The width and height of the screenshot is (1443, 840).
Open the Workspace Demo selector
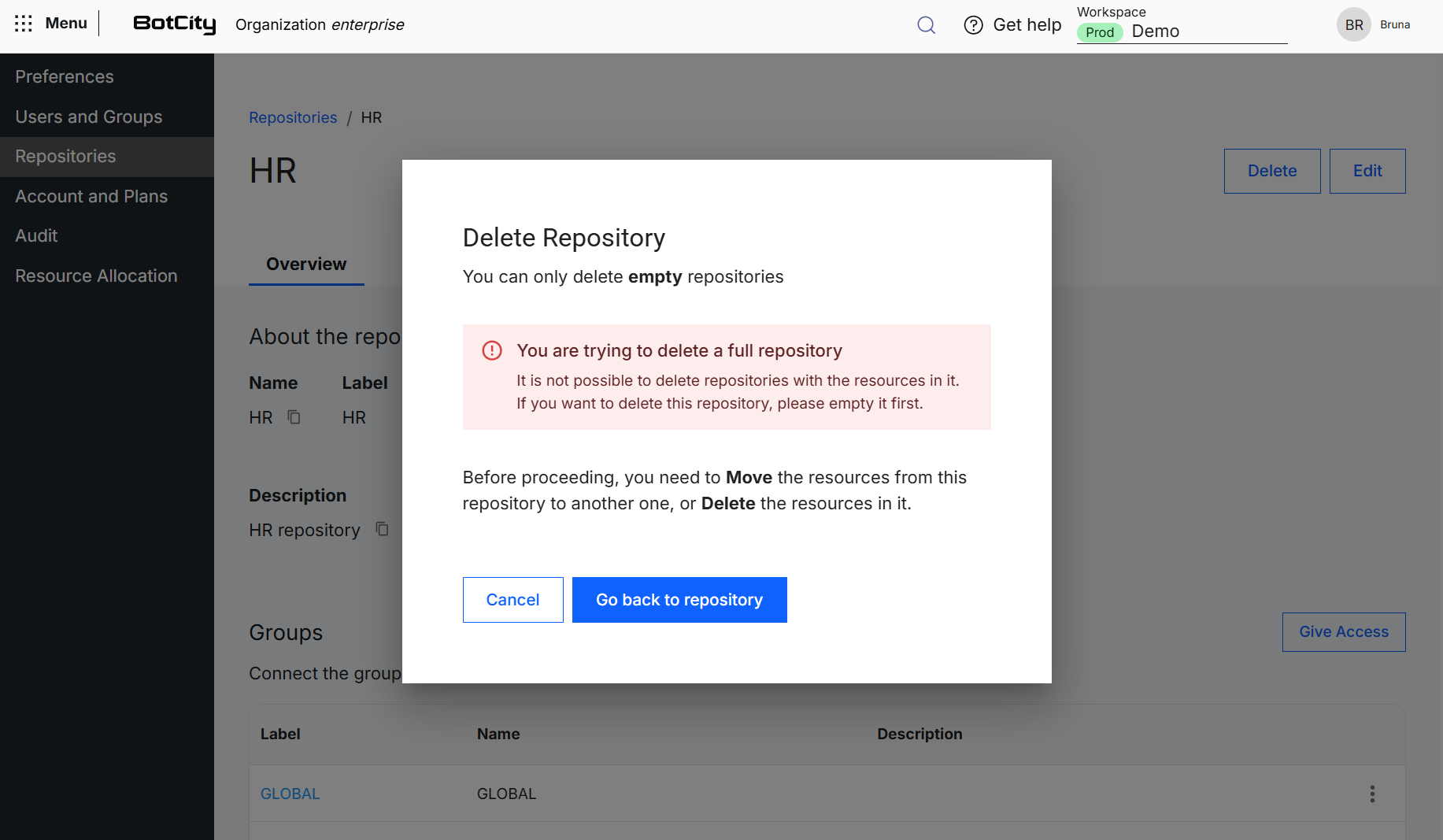click(x=1182, y=24)
